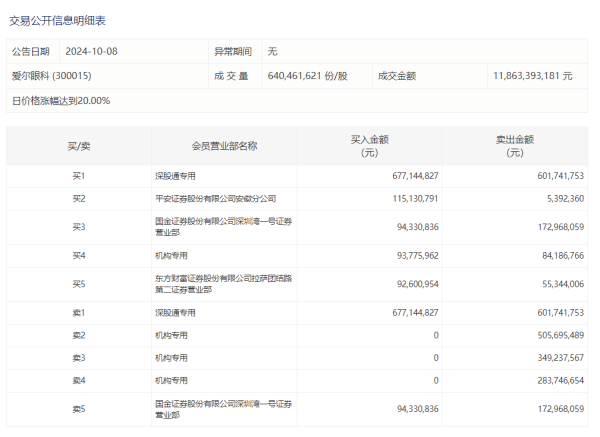Click the 交易公开信息明细表 title
This screenshot has height=437, width=600.
click(x=57, y=21)
